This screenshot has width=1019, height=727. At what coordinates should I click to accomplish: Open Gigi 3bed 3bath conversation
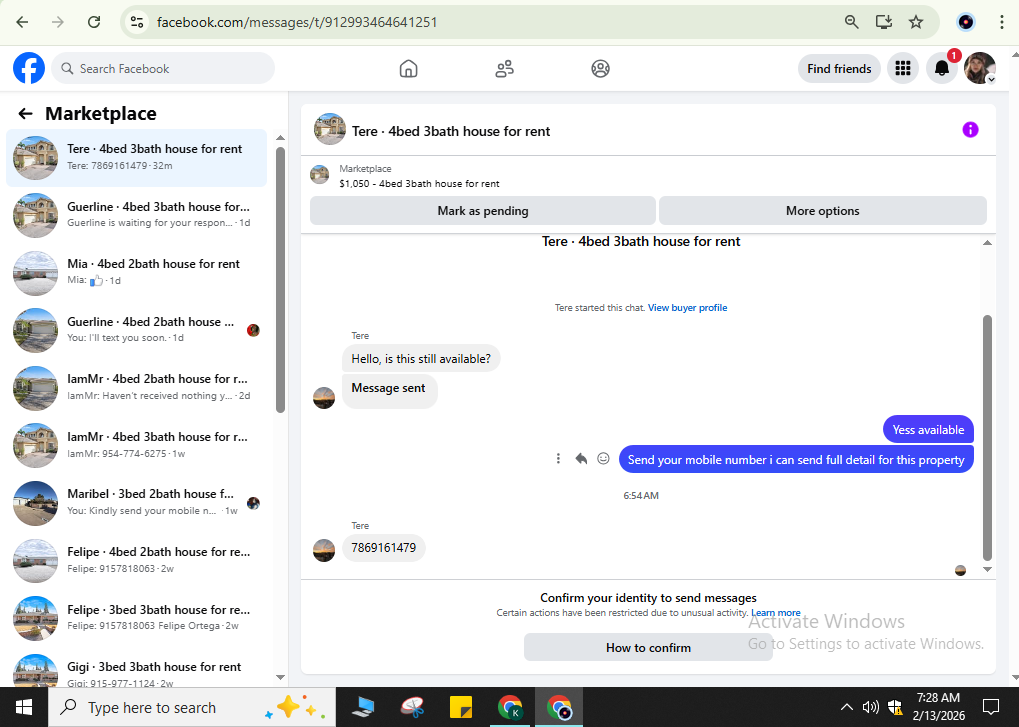(x=136, y=669)
